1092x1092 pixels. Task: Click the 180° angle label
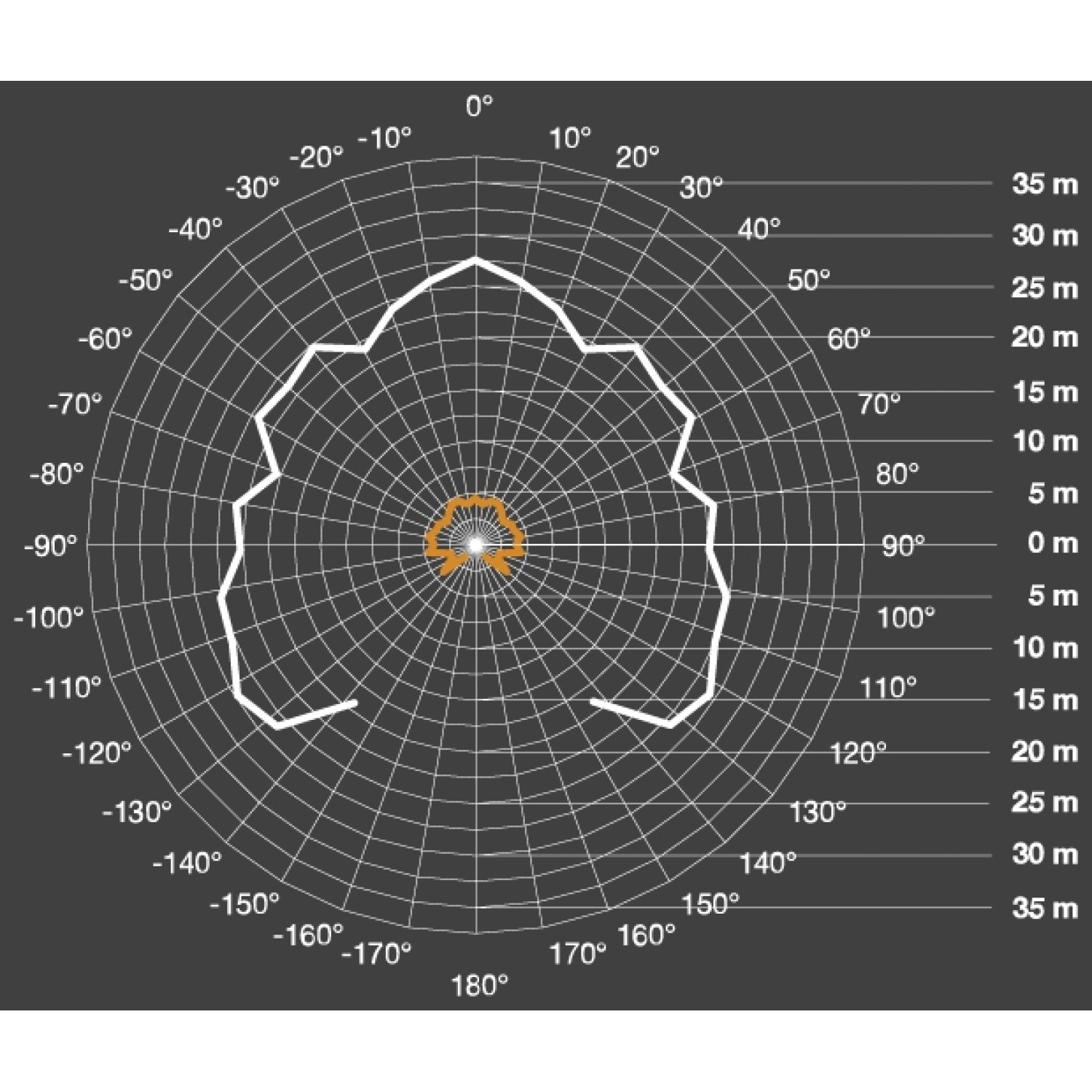tap(479, 986)
